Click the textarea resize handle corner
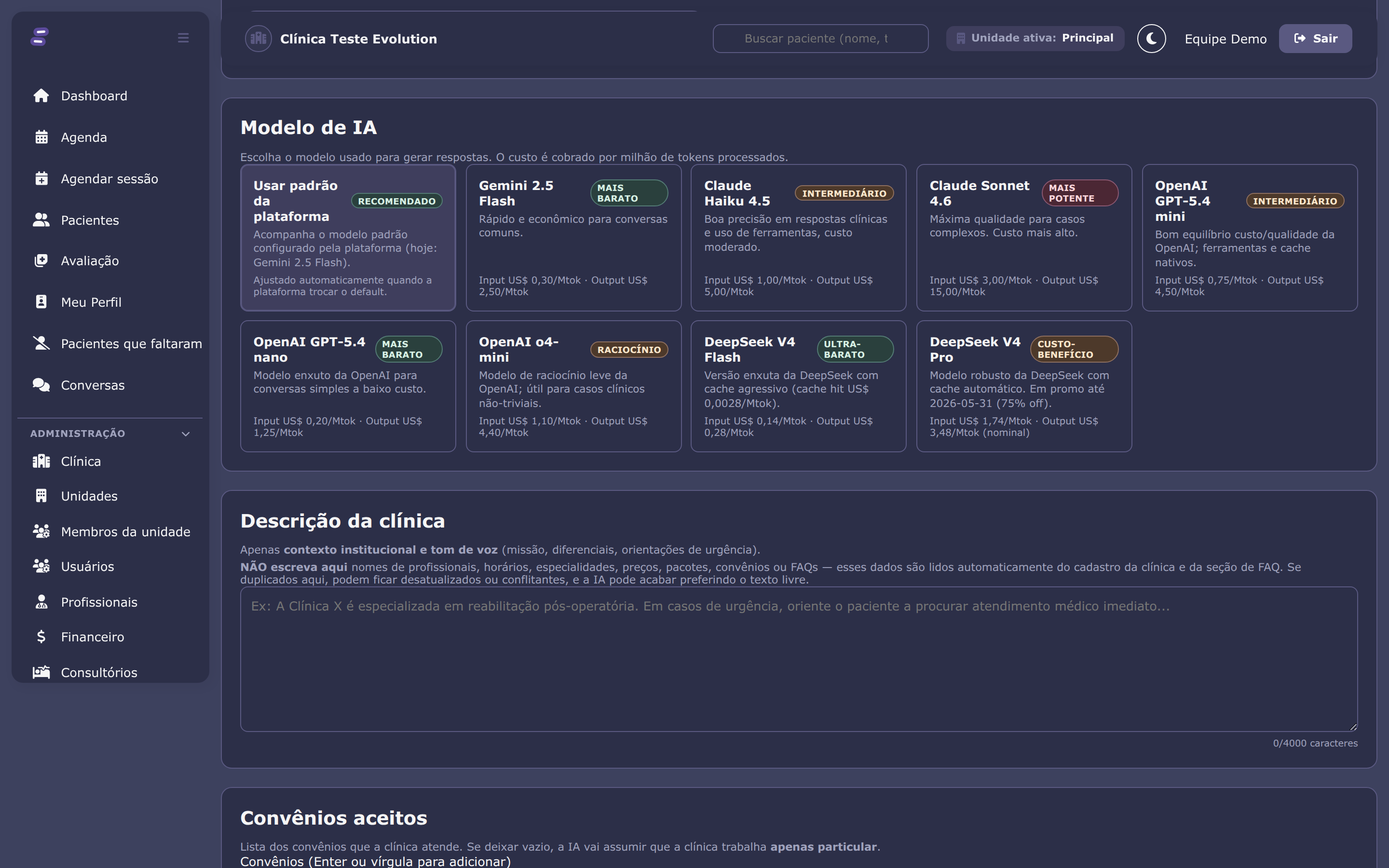Screen dimensions: 1389x868 pos(1353,727)
